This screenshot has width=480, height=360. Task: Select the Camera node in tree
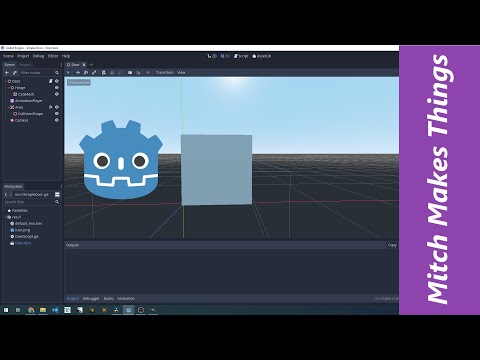[19, 120]
